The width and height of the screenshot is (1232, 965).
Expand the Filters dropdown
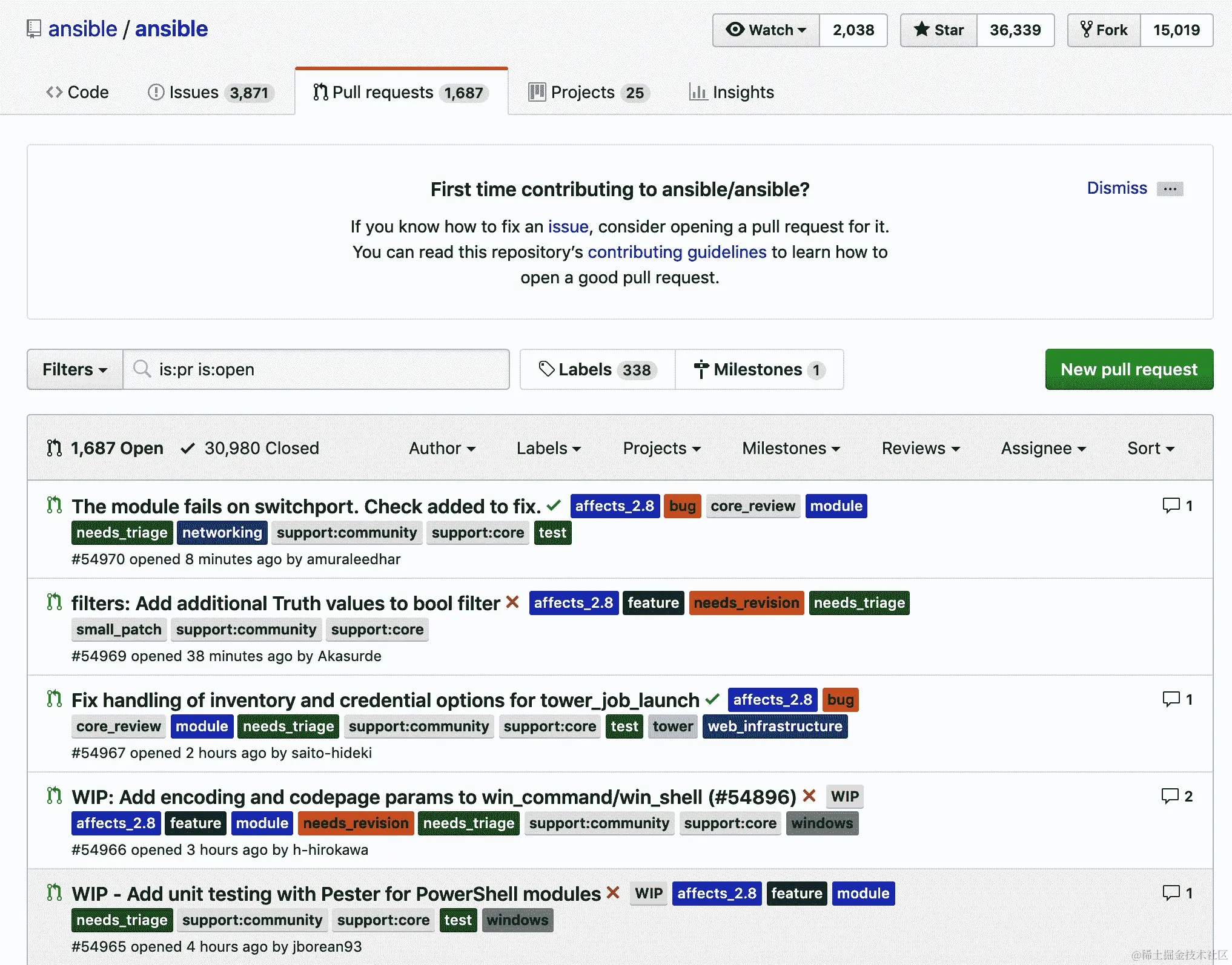(75, 369)
